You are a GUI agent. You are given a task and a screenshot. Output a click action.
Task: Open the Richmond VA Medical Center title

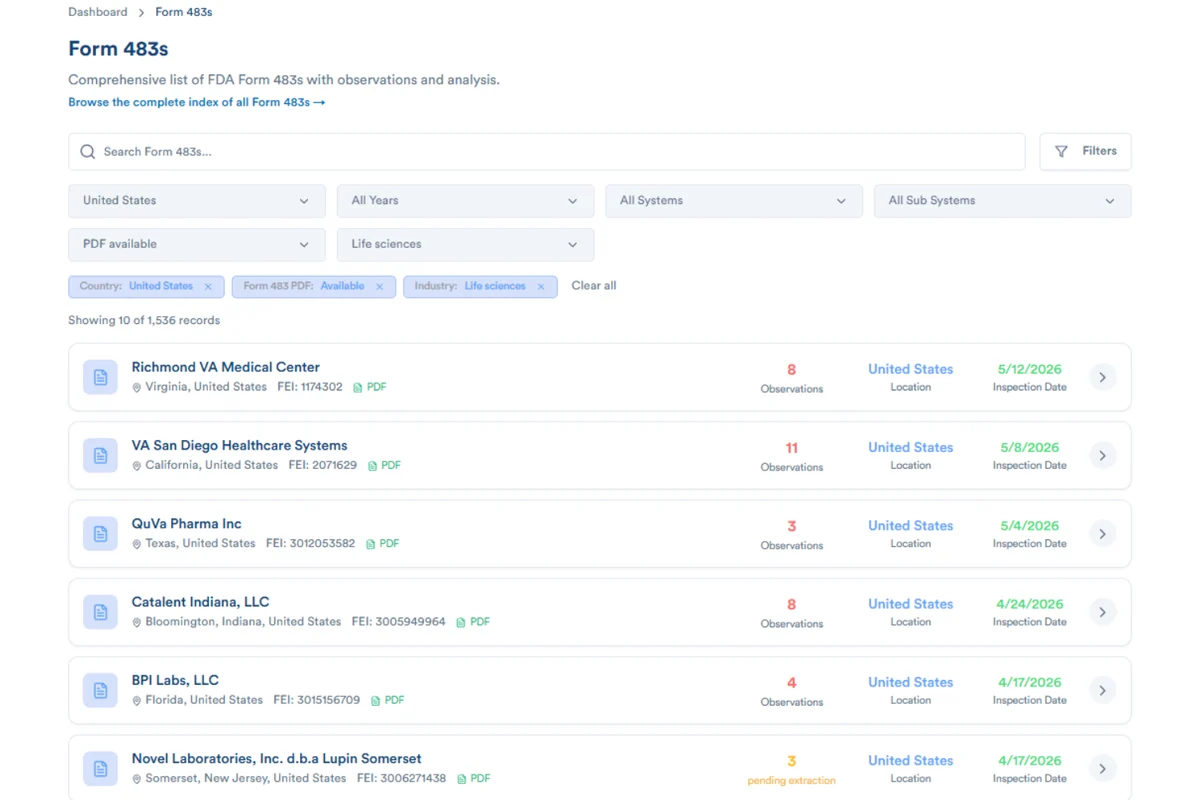(x=226, y=367)
